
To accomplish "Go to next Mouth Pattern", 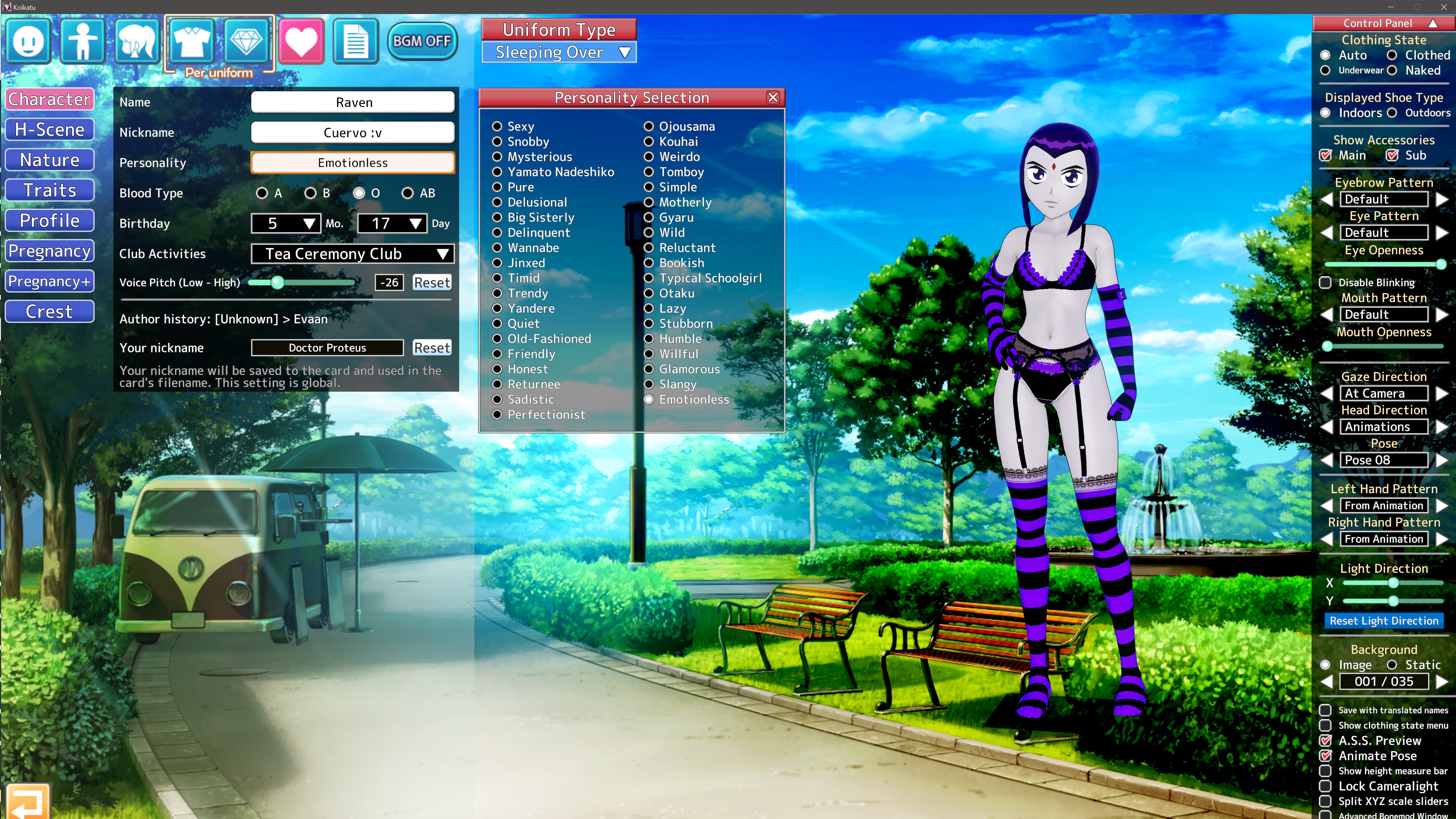I will tap(1442, 314).
